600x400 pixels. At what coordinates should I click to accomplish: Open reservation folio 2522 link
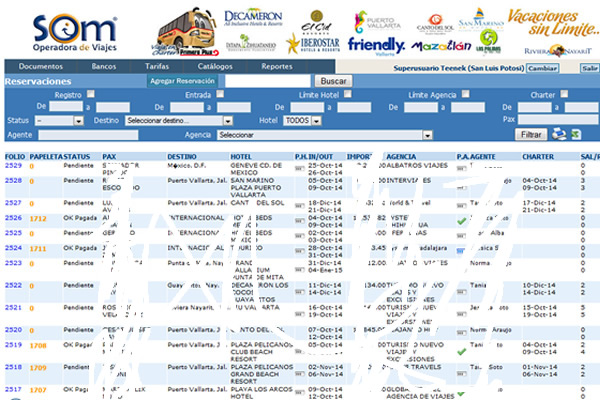point(13,285)
